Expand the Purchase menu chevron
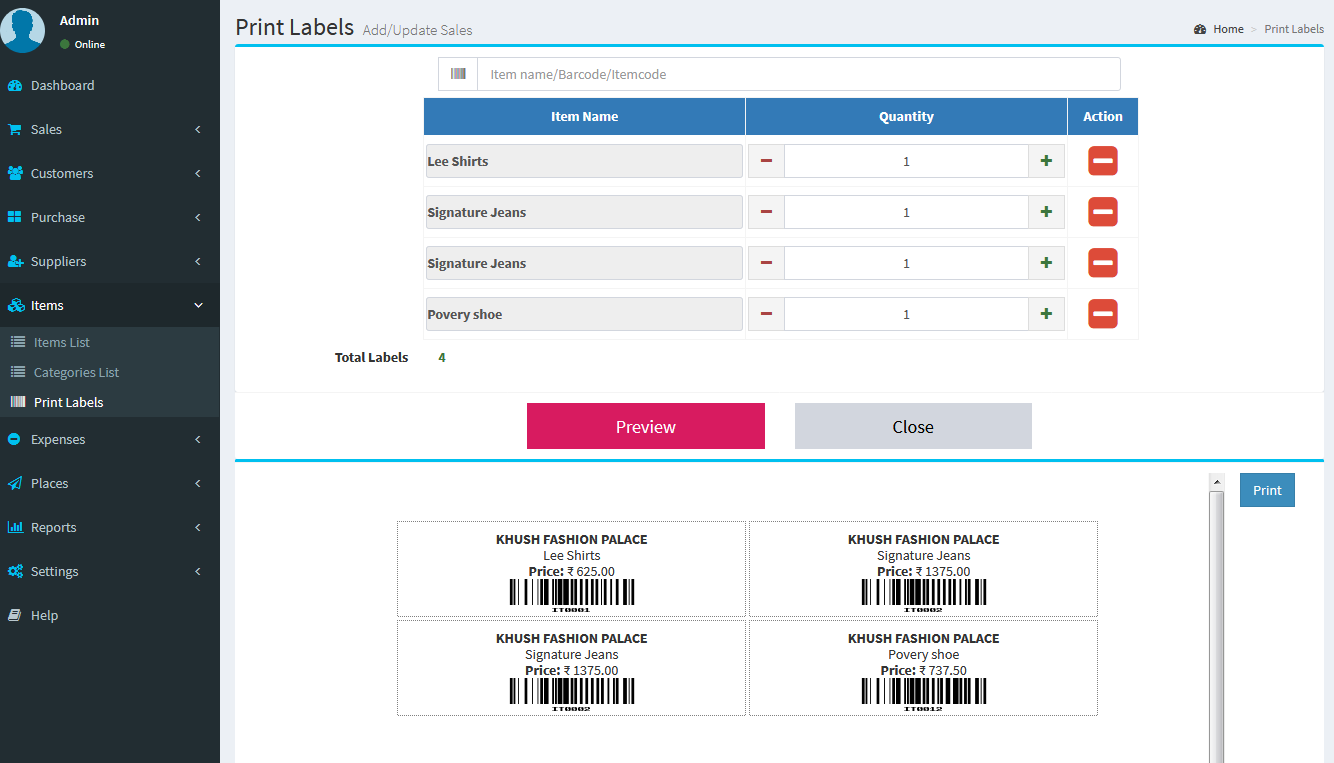1334x763 pixels. [x=198, y=218]
